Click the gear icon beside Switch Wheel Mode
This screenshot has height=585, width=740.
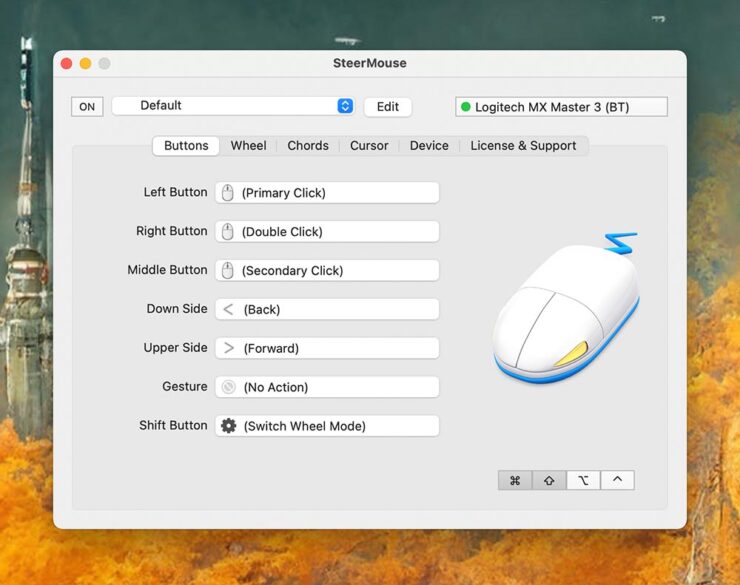[228, 426]
